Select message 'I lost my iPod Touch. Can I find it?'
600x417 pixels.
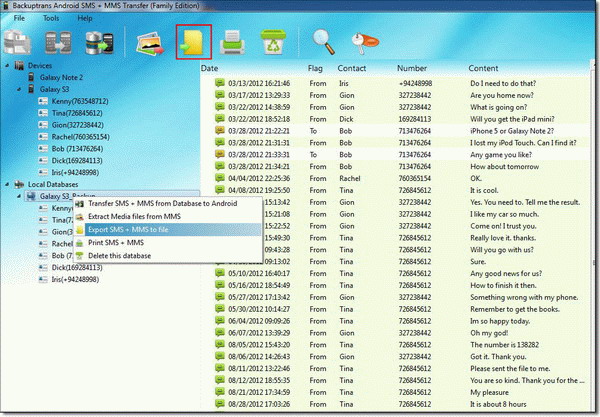point(523,143)
